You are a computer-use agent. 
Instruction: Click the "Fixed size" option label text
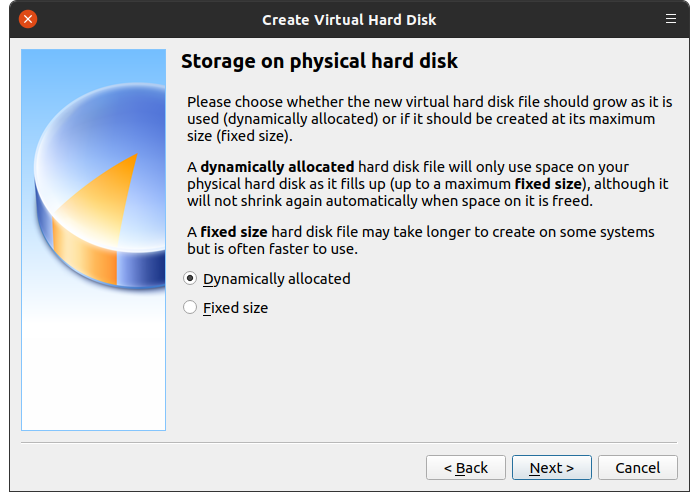(x=236, y=308)
